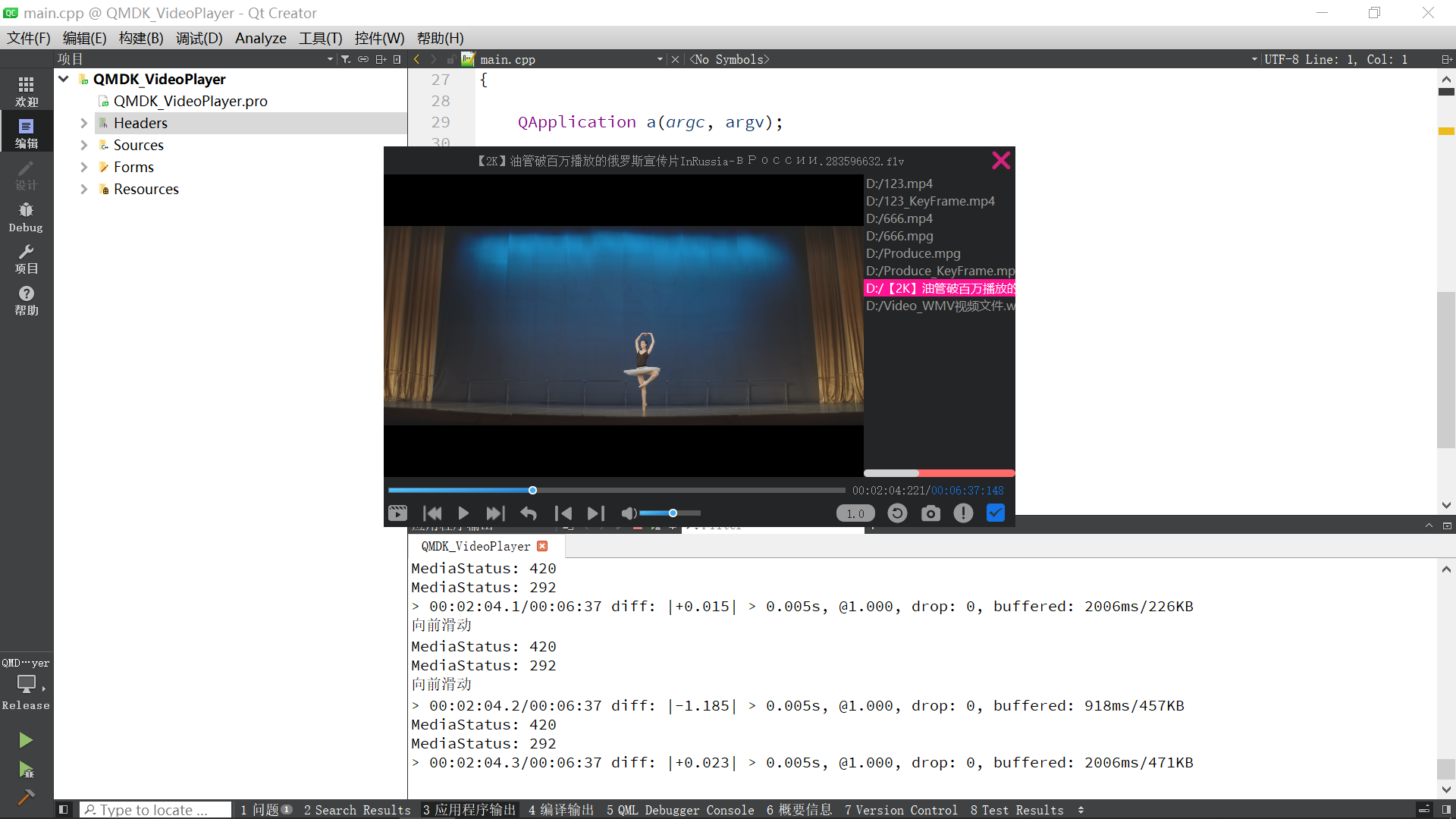Image resolution: width=1456 pixels, height=819 pixels.
Task: Close the QMDK_VideoPlayer output tab
Action: 542,546
